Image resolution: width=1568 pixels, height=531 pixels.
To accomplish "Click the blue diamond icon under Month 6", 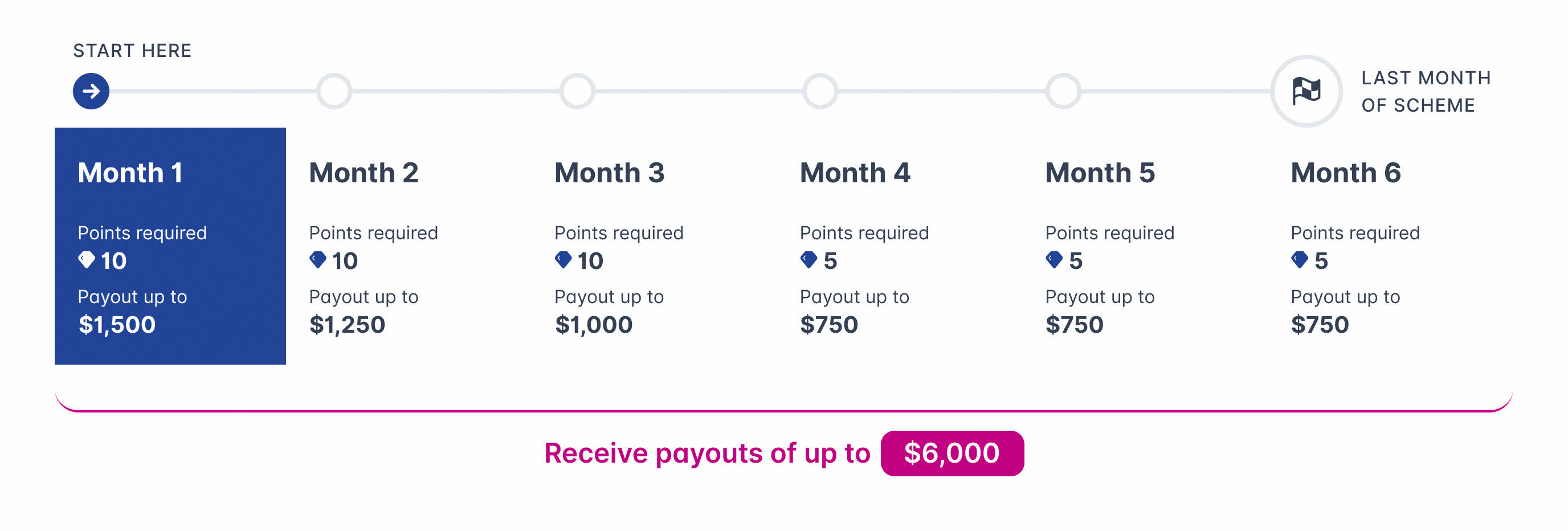I will pyautogui.click(x=1299, y=260).
